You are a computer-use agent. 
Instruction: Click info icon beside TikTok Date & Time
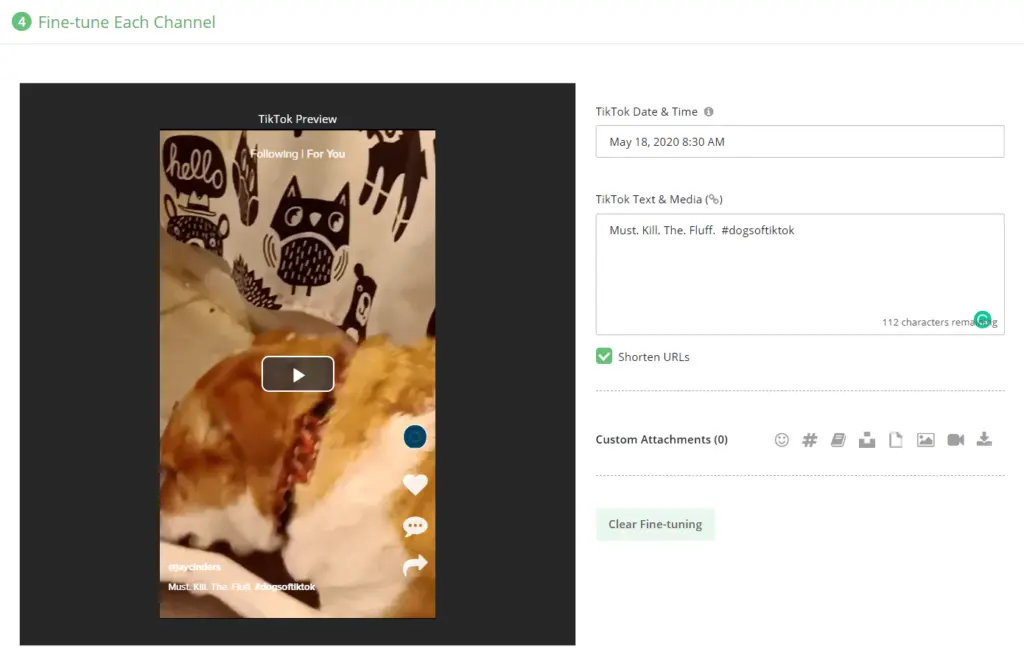tap(709, 112)
